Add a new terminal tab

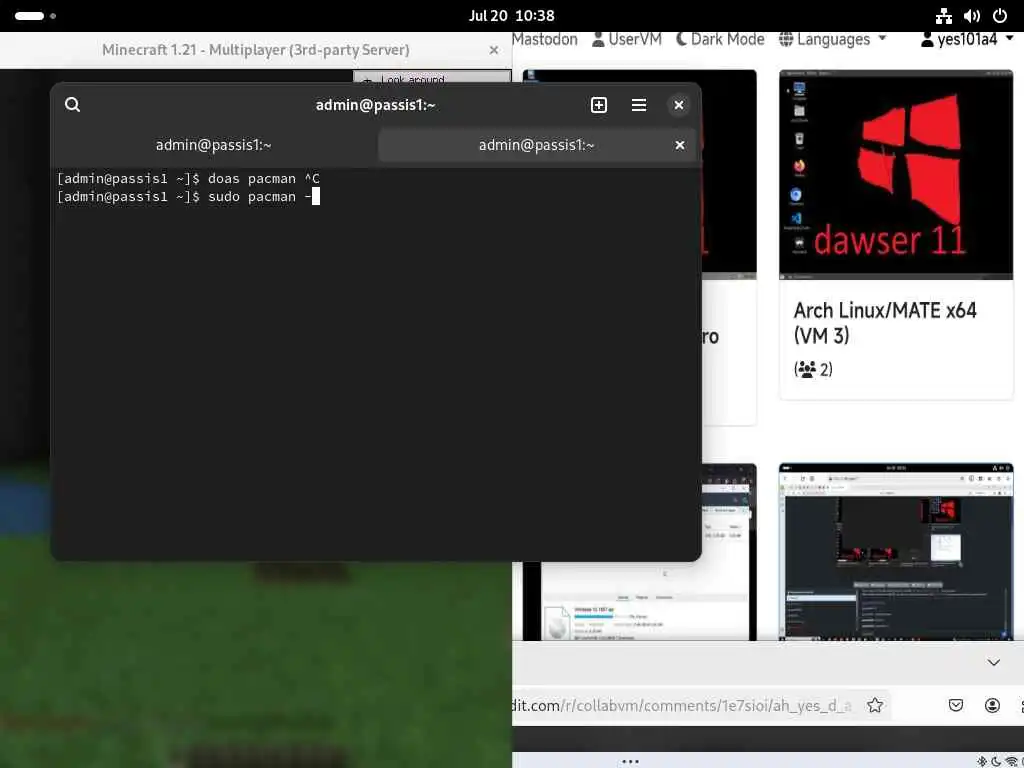(x=599, y=105)
